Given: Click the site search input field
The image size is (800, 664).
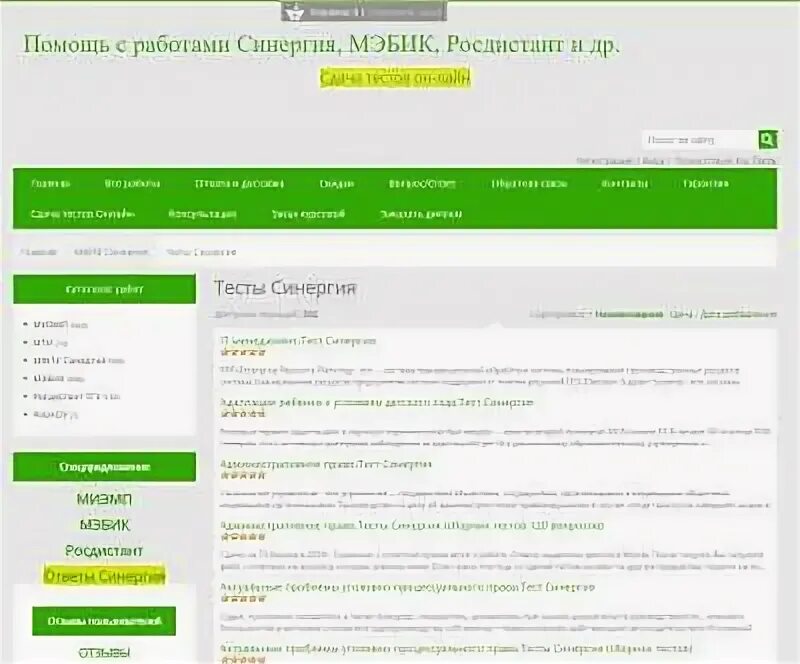Looking at the screenshot, I should pyautogui.click(x=700, y=139).
